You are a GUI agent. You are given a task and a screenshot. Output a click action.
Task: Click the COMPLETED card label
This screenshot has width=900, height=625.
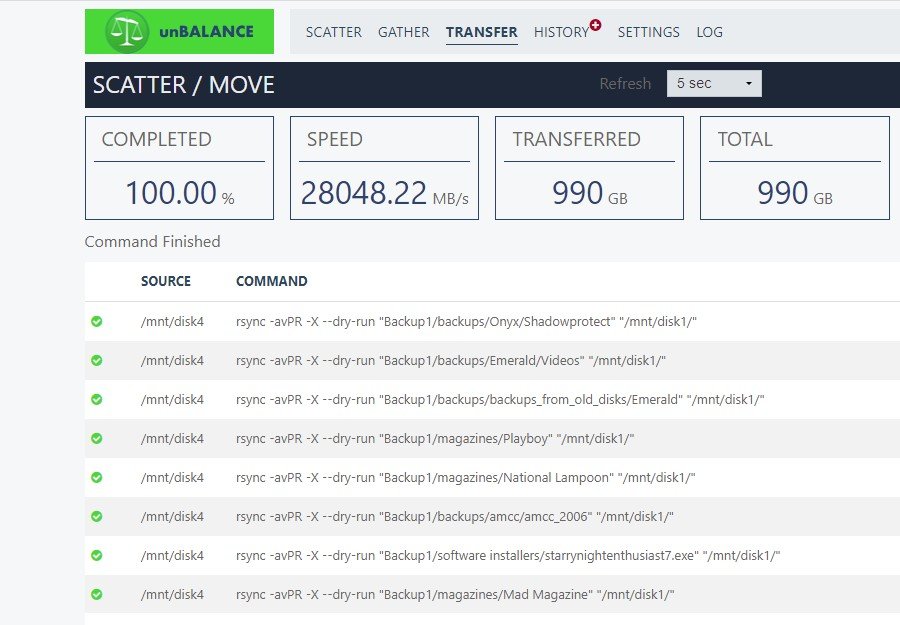[x=157, y=139]
